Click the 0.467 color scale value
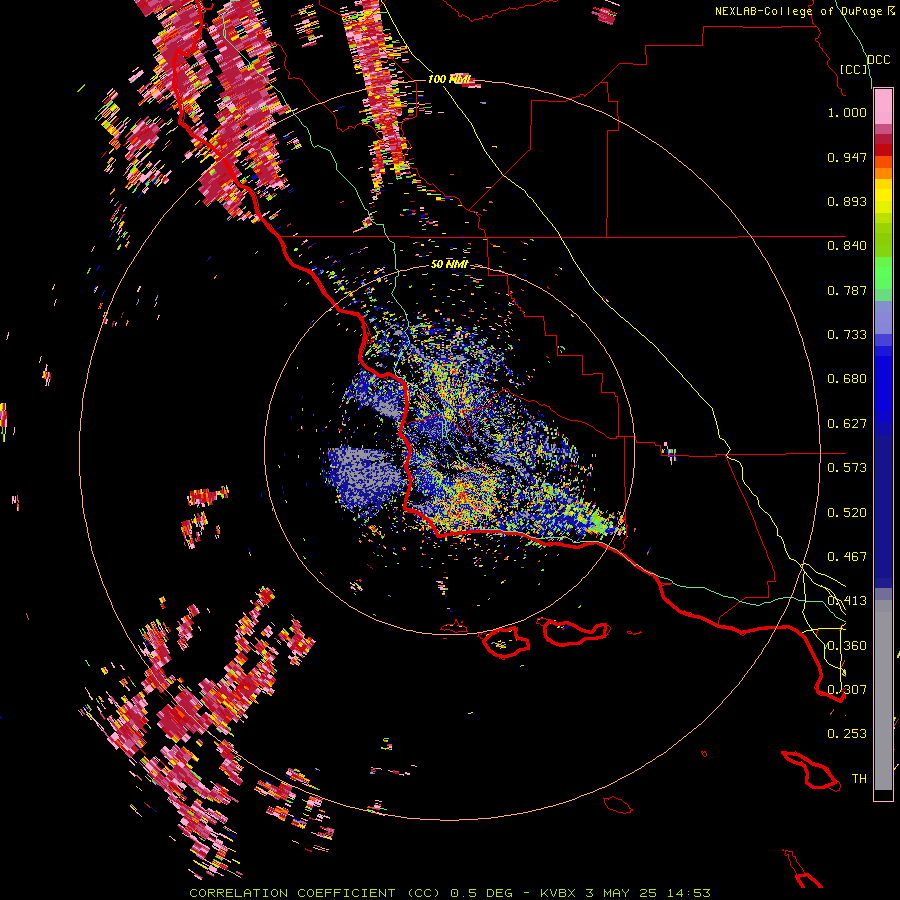This screenshot has width=900, height=900. [x=847, y=557]
